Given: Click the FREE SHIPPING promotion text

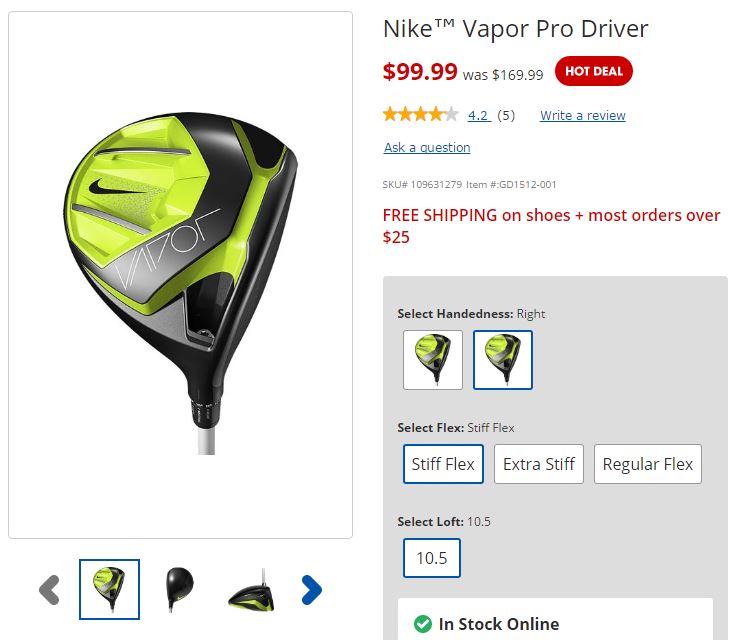Looking at the screenshot, I should 551,226.
